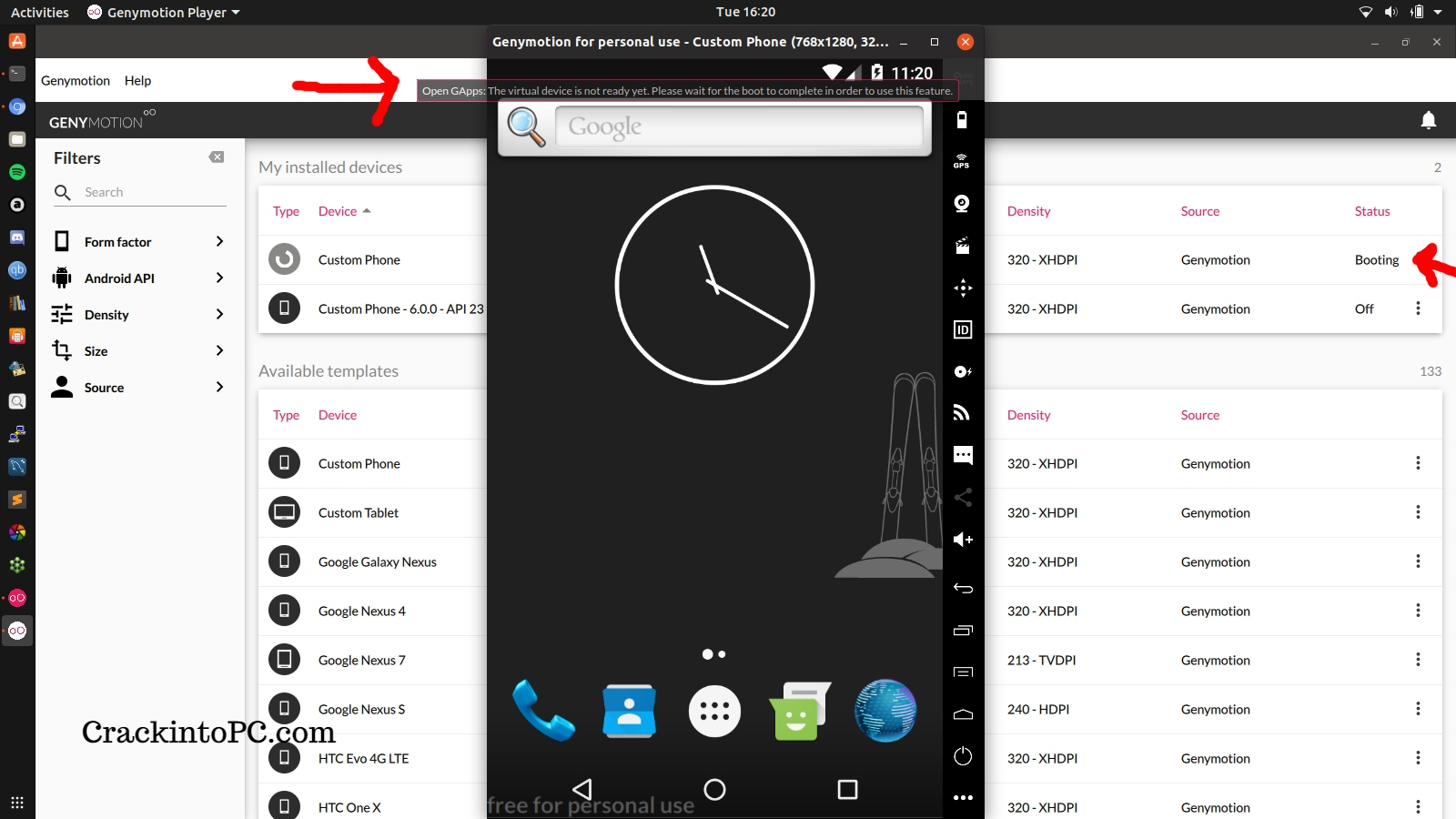The image size is (1456, 819).
Task: Open the Genymotion menu
Action: (x=76, y=80)
